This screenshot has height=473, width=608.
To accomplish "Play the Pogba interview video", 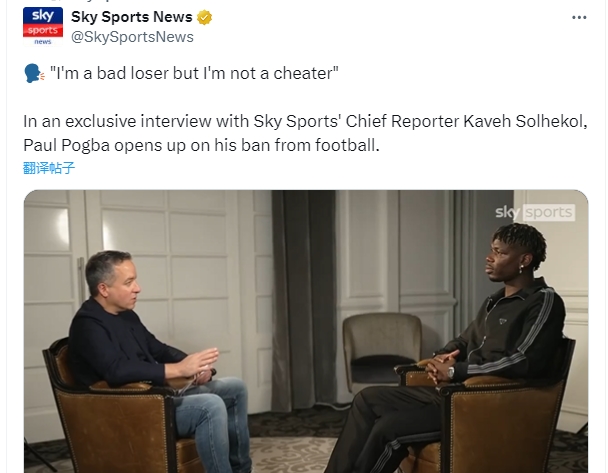I will click(x=306, y=331).
